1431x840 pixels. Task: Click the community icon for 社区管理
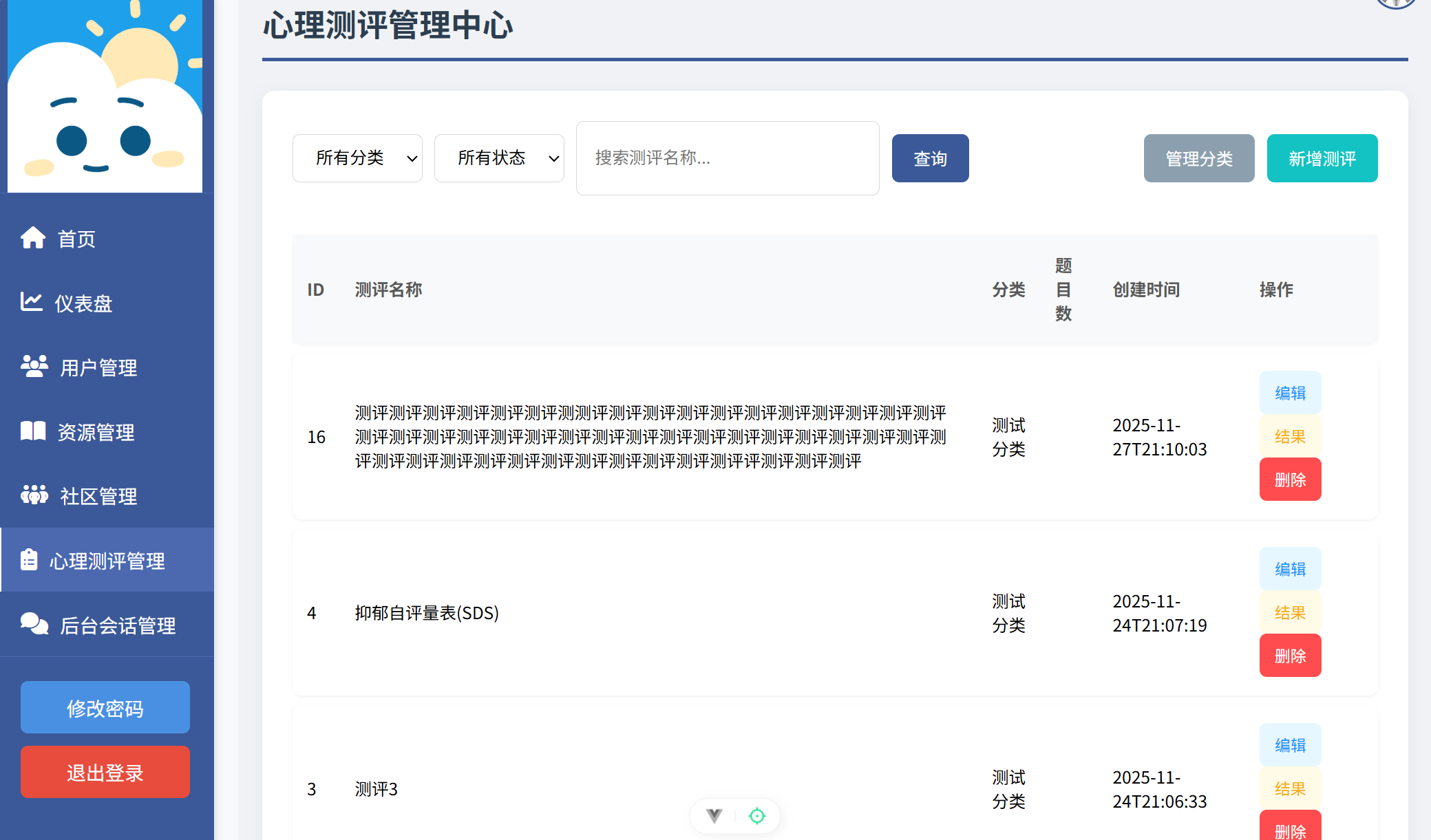[34, 495]
